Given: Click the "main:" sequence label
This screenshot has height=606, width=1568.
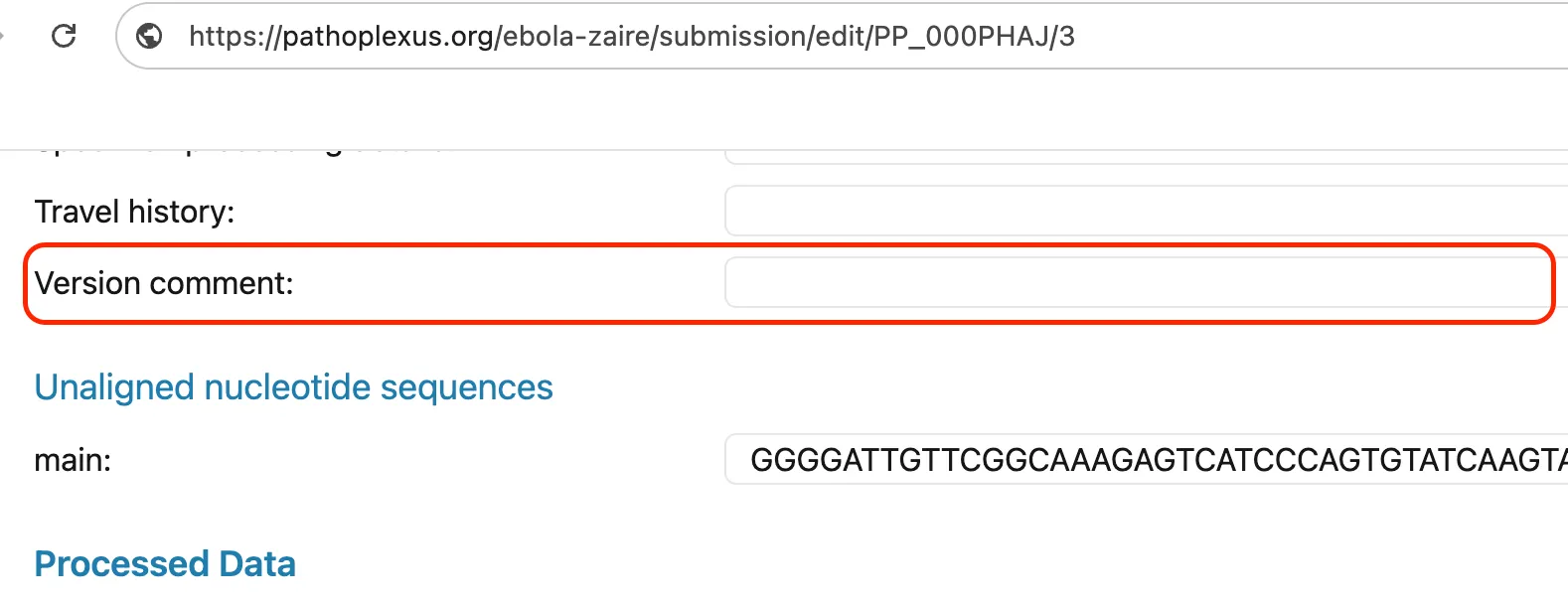Looking at the screenshot, I should click(x=73, y=460).
